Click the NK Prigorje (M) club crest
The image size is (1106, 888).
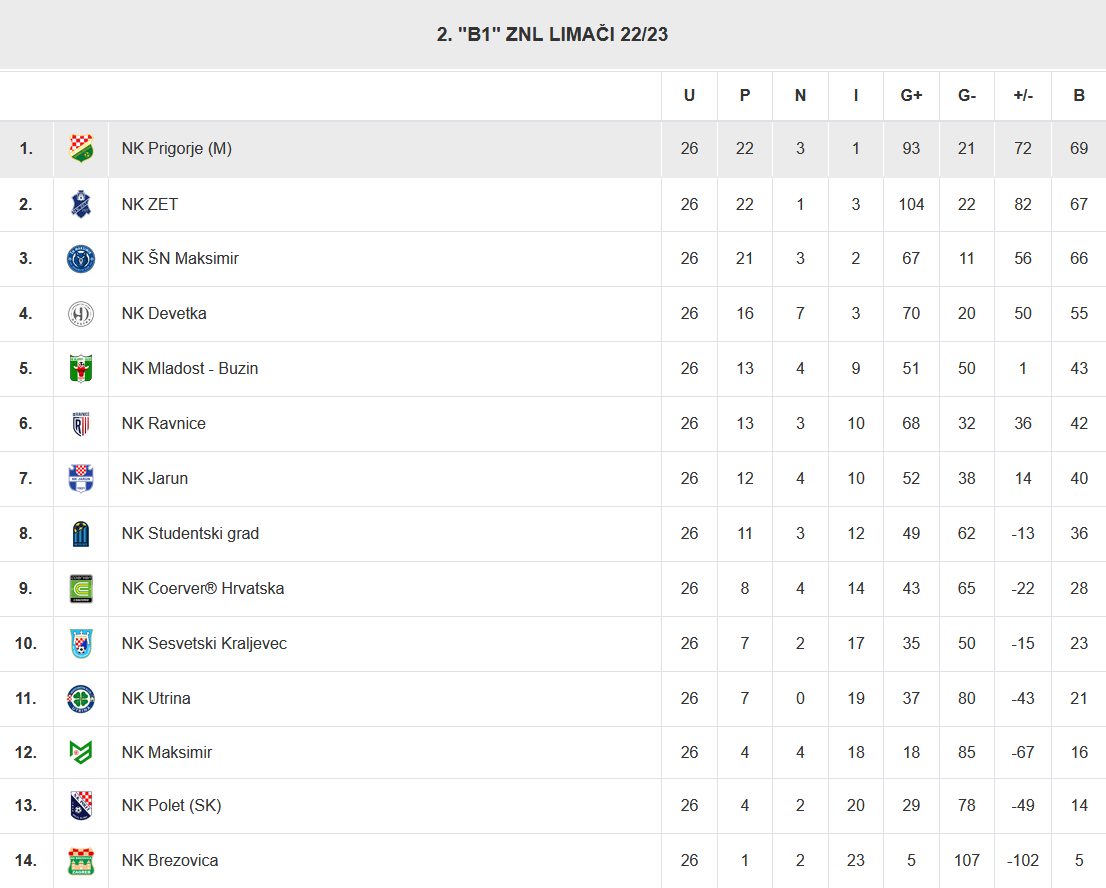pos(81,148)
